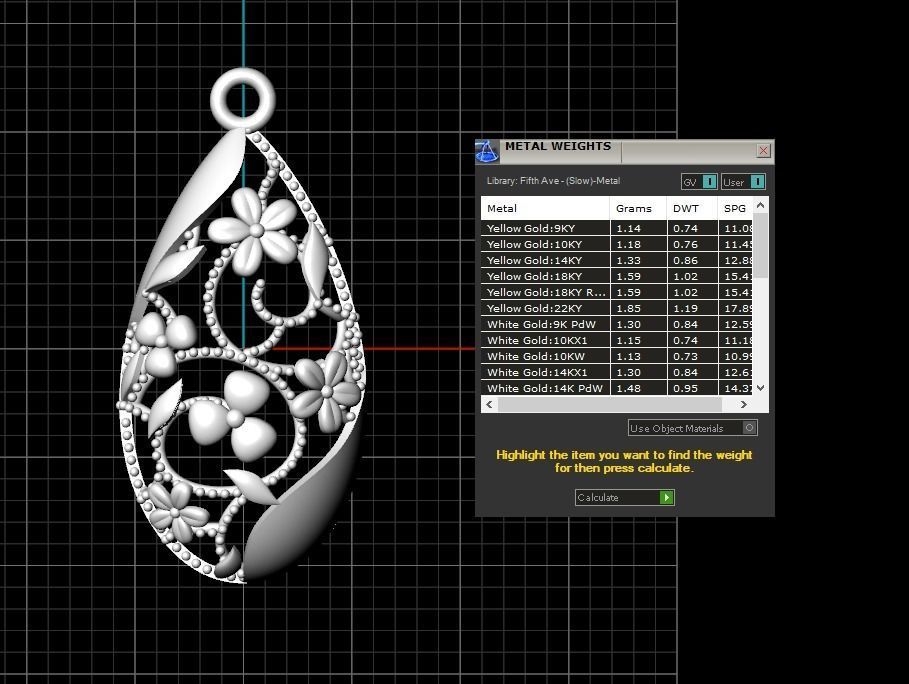Sort by the DWT column header
The width and height of the screenshot is (909, 684).
[692, 208]
